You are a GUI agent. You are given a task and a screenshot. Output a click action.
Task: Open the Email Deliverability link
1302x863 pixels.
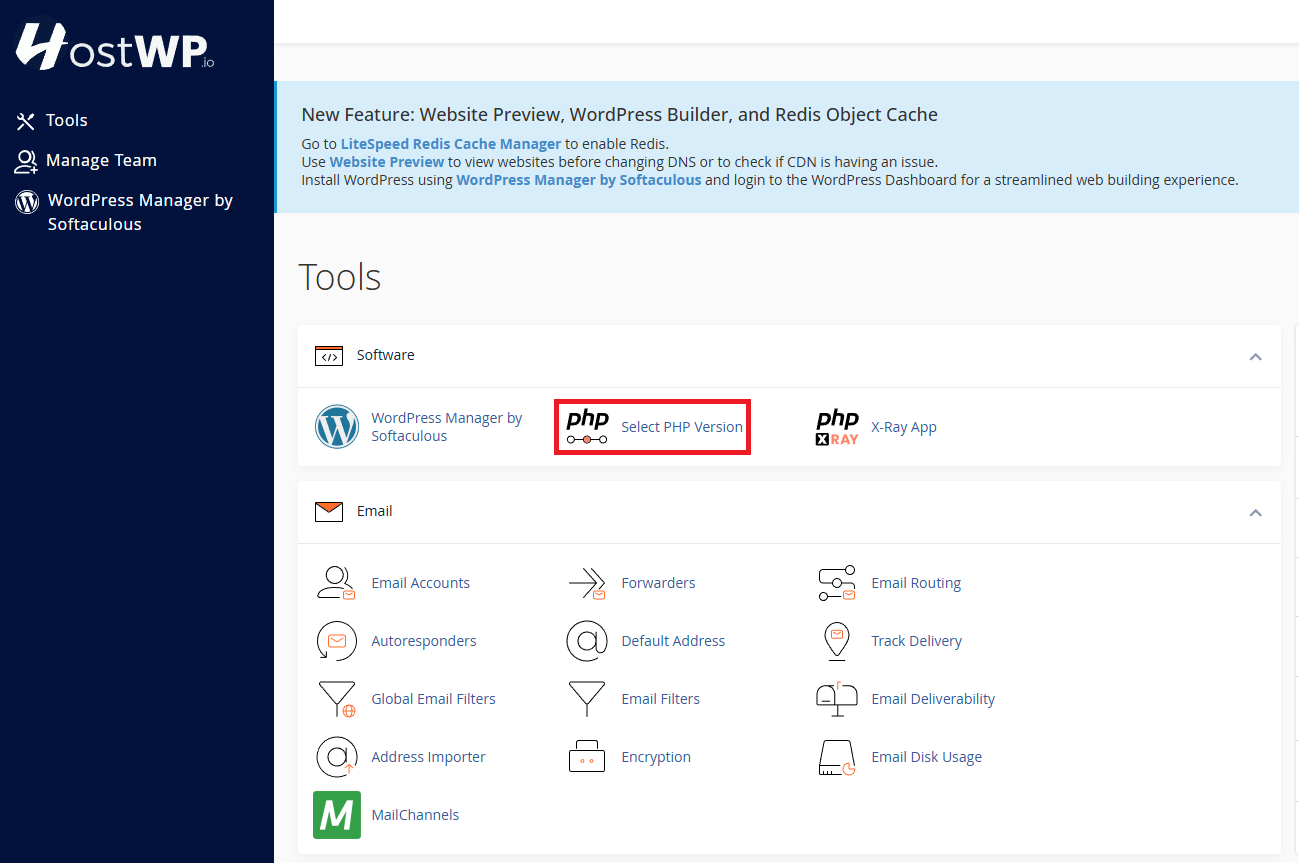(932, 699)
